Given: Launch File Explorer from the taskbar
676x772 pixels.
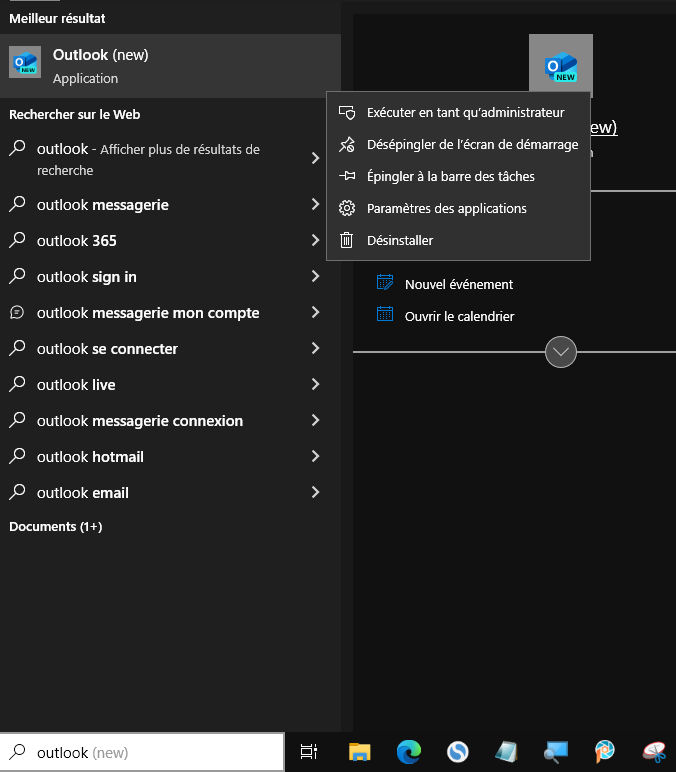Looking at the screenshot, I should 359,752.
